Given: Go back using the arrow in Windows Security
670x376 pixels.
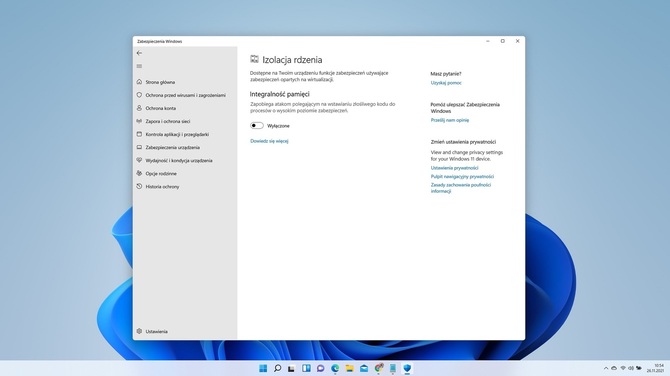Looking at the screenshot, I should click(x=139, y=53).
